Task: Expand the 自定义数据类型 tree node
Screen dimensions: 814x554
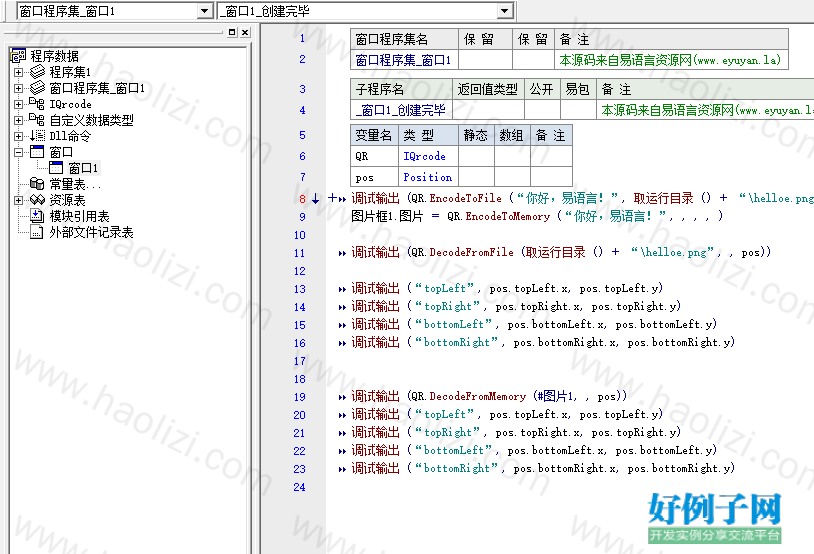Action: click(19, 120)
